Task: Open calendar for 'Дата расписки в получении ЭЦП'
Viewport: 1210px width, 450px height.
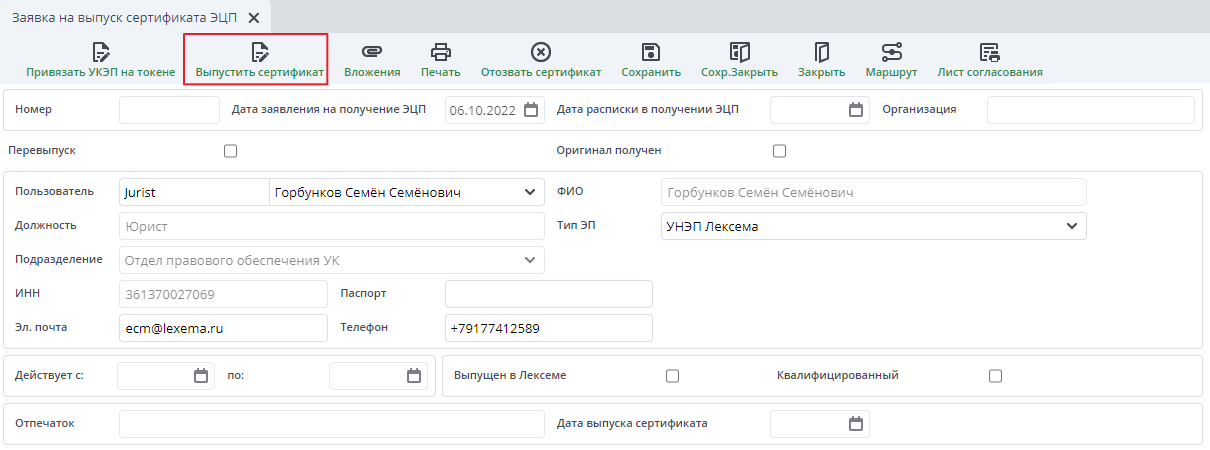Action: [x=856, y=110]
